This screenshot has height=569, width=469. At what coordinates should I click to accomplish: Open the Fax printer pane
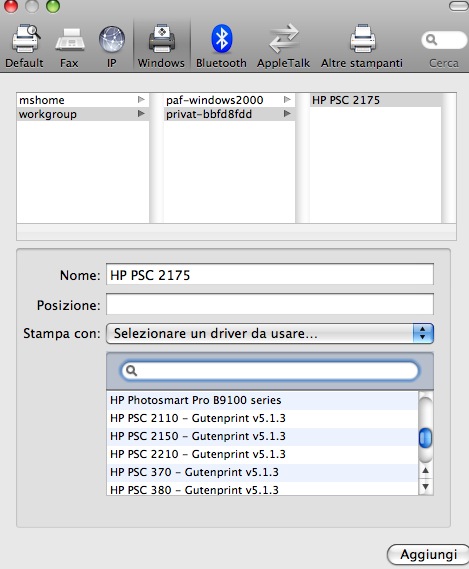69,40
